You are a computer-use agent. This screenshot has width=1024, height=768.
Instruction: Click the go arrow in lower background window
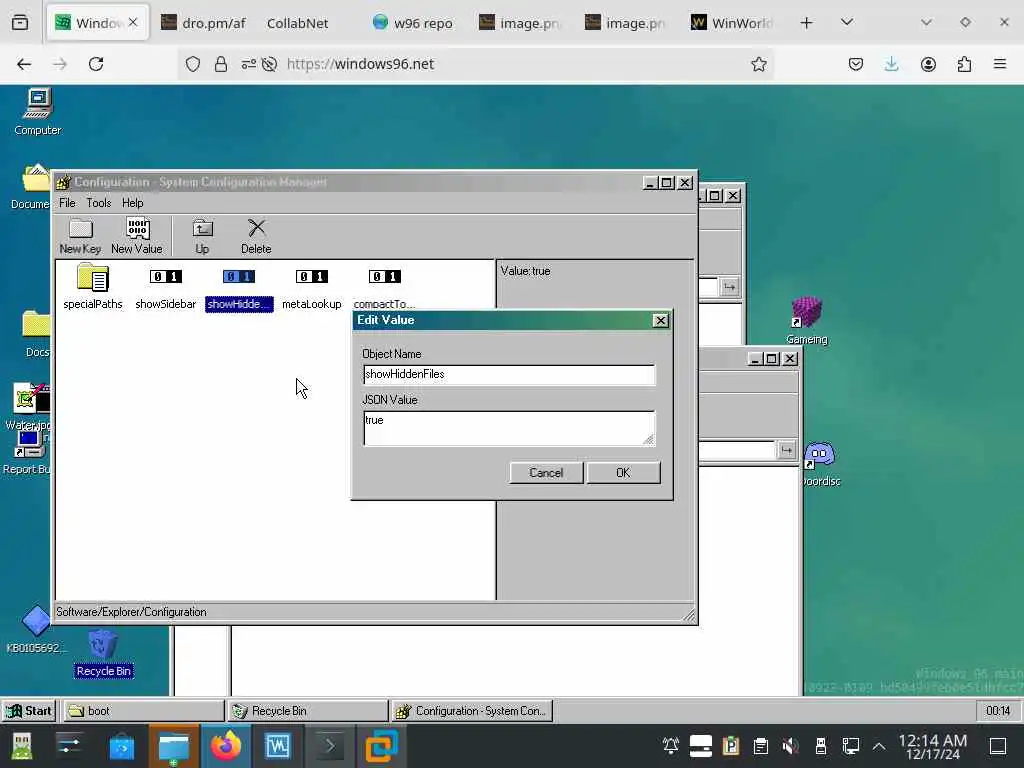[786, 450]
